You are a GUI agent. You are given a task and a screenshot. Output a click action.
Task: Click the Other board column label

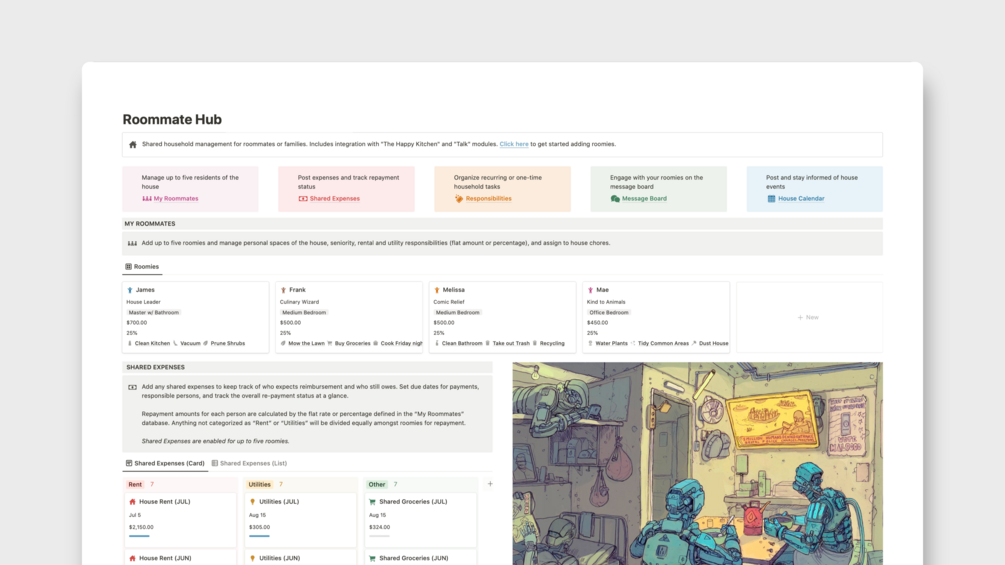[x=377, y=485]
